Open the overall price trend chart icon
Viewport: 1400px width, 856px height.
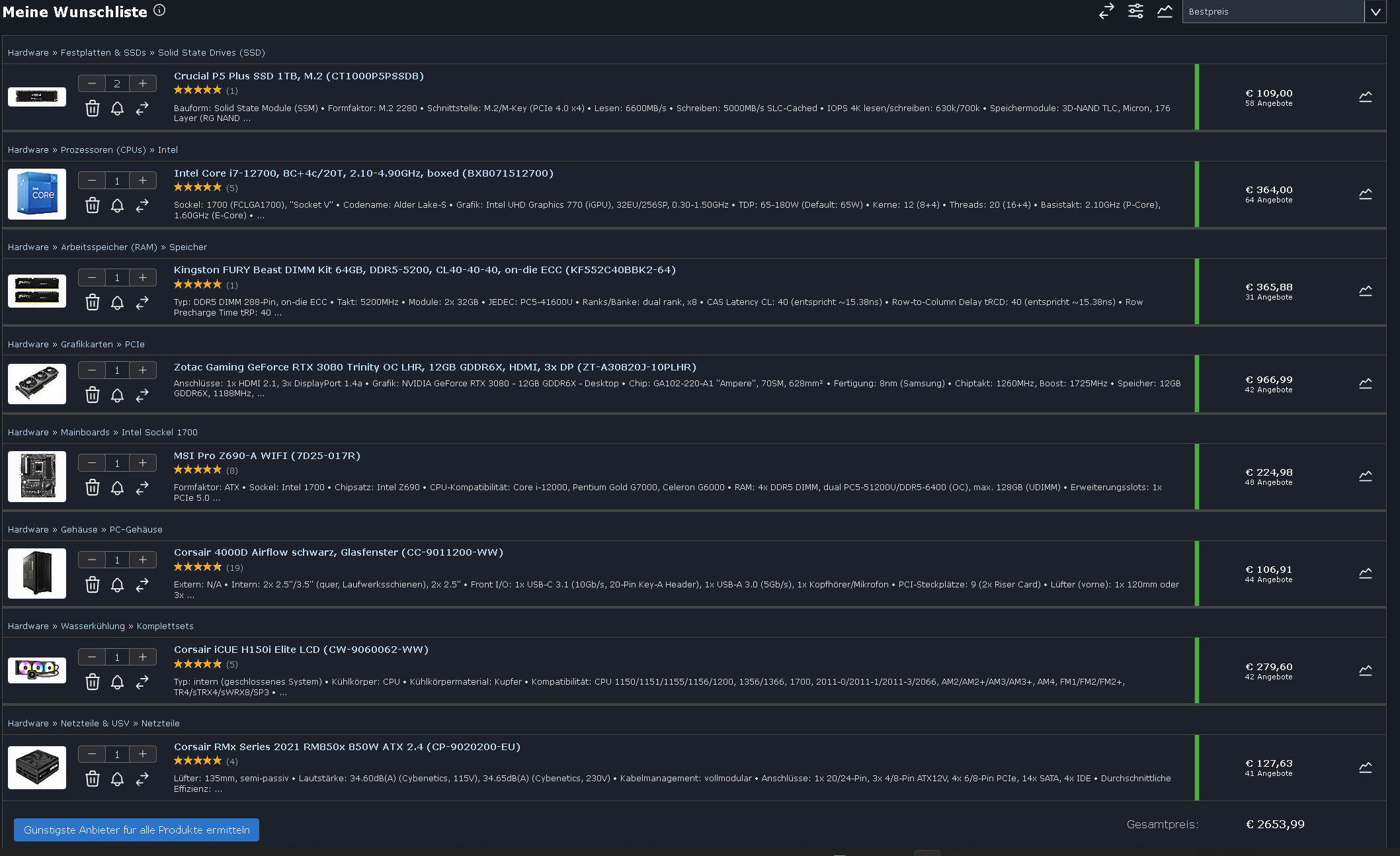tap(1165, 11)
